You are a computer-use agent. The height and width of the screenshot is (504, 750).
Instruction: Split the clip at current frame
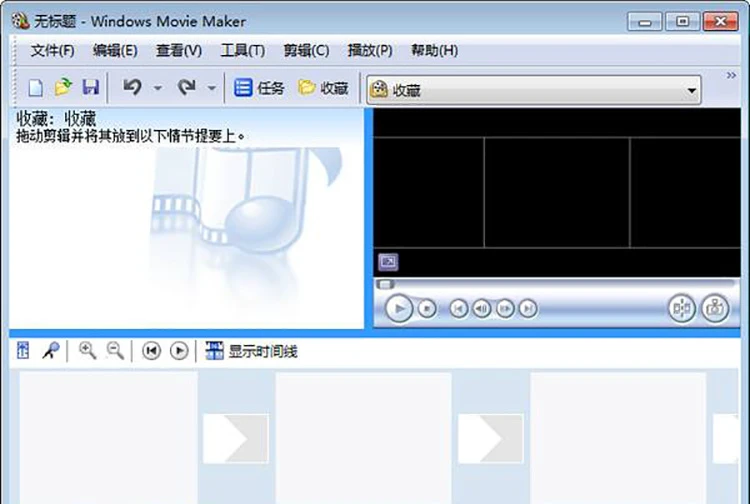(682, 308)
